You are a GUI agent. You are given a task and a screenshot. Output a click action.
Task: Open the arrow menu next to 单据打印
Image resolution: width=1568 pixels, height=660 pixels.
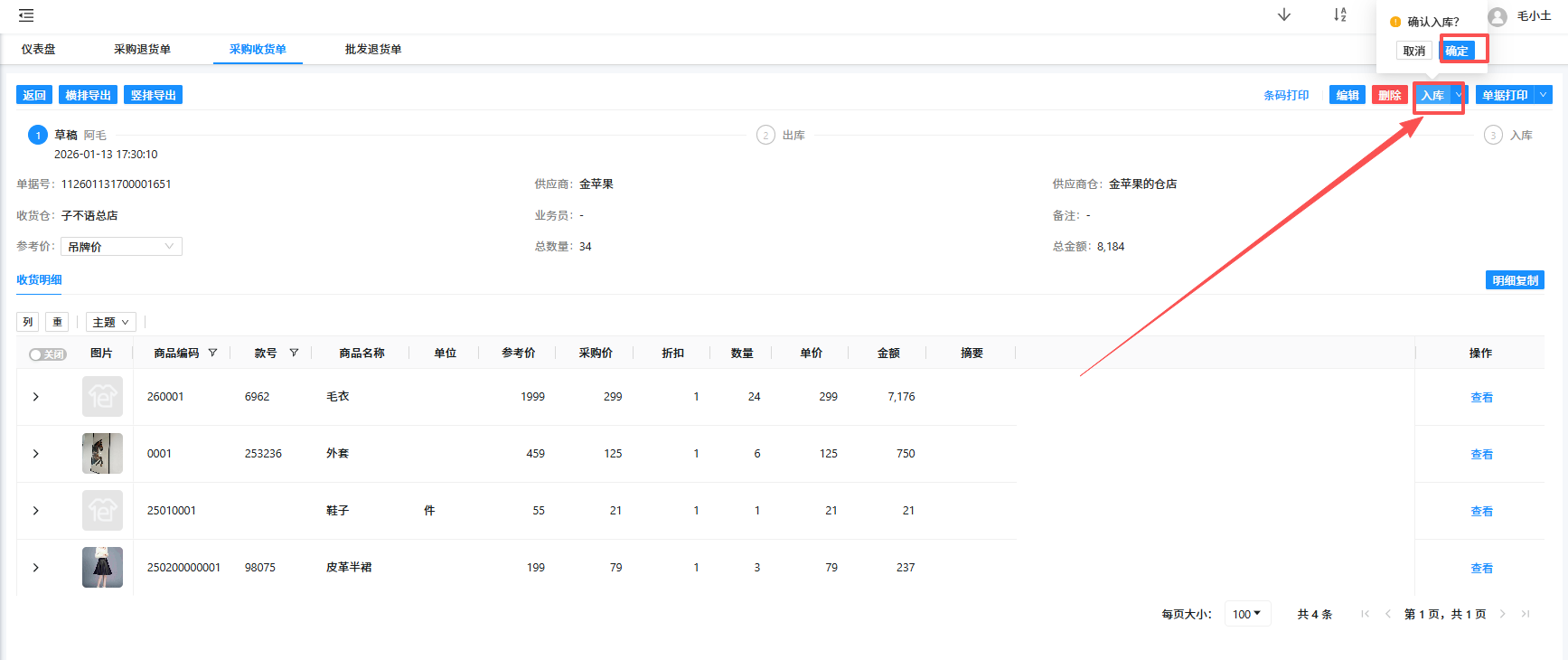1544,95
